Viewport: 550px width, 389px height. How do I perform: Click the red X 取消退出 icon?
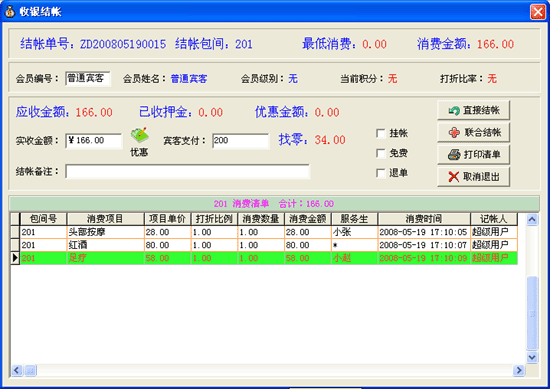[454, 176]
